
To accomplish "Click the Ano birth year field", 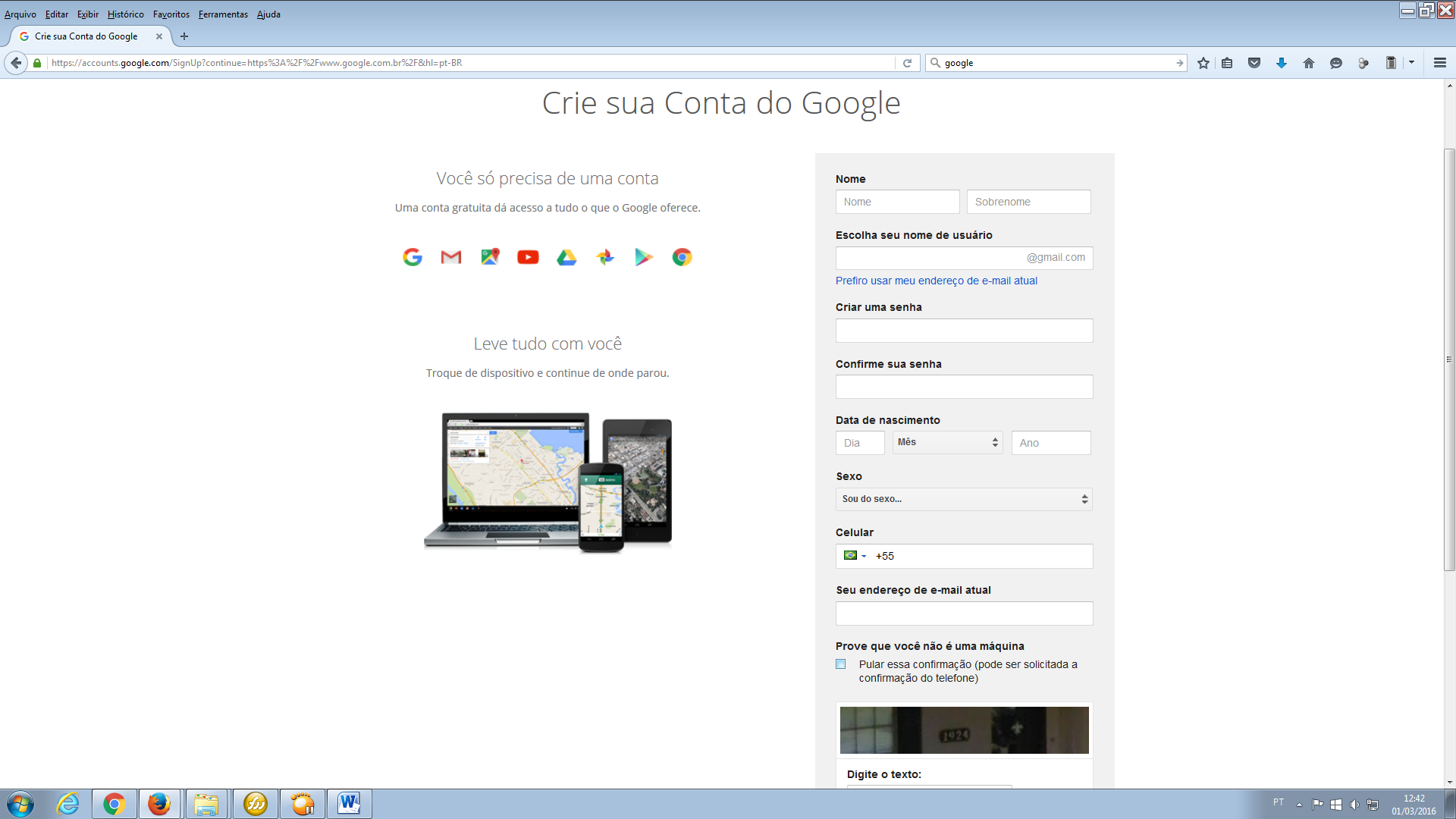I will (x=1051, y=443).
